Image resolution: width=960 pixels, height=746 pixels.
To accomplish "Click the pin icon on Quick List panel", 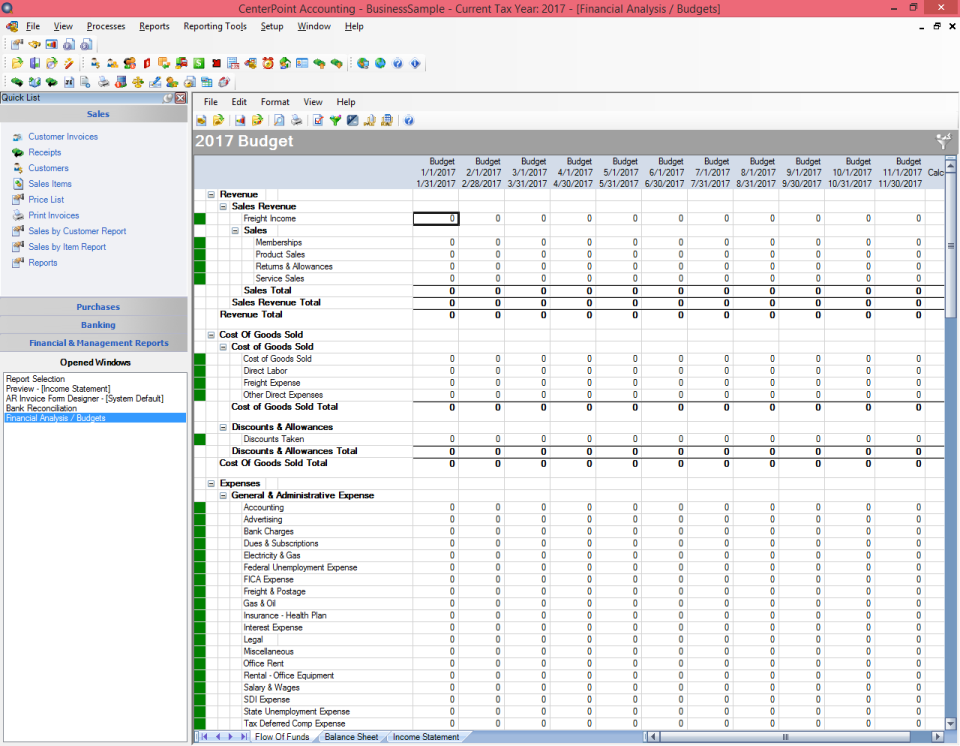I will (169, 98).
